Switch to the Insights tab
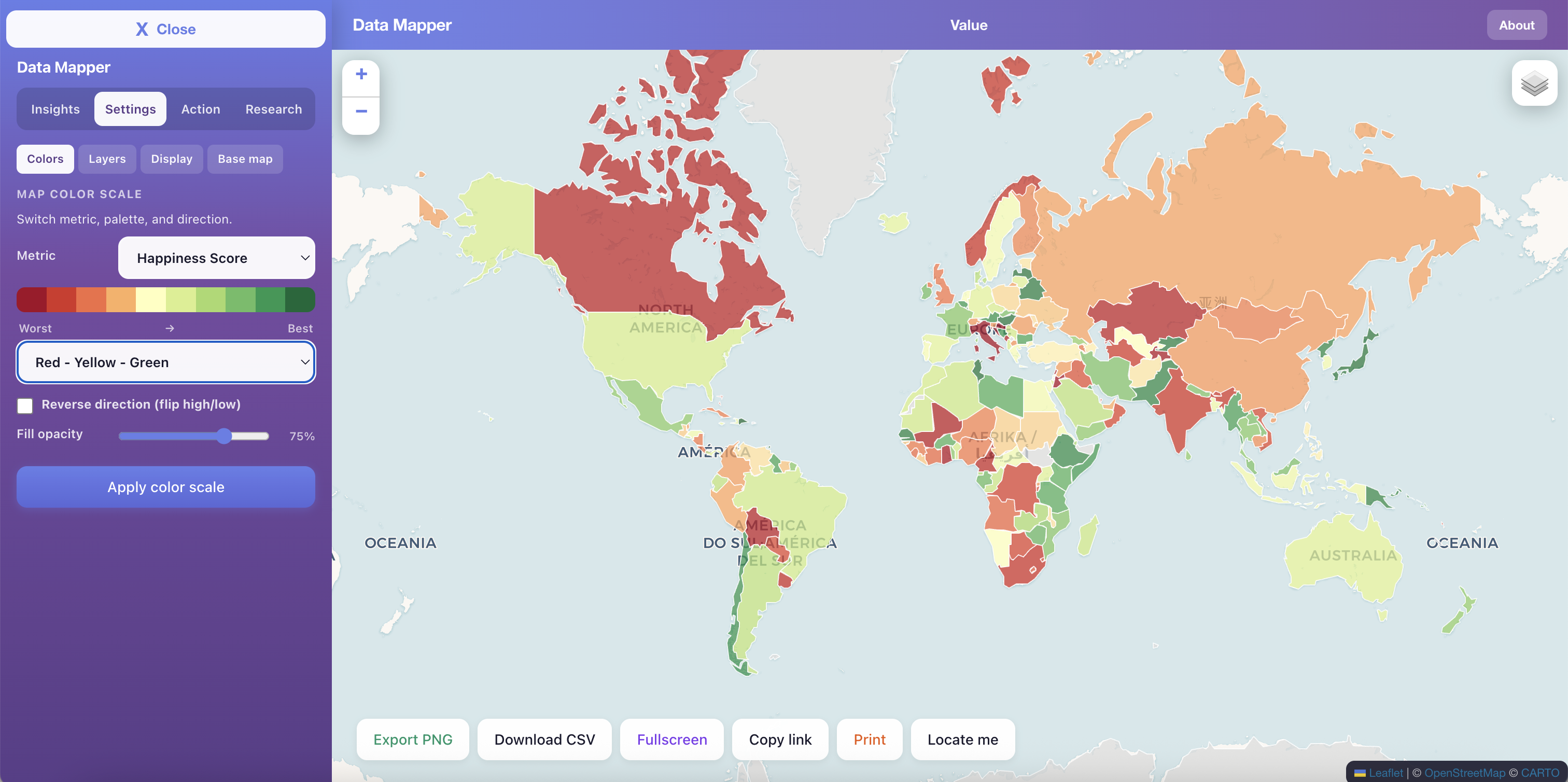This screenshot has width=1568, height=782. (55, 109)
